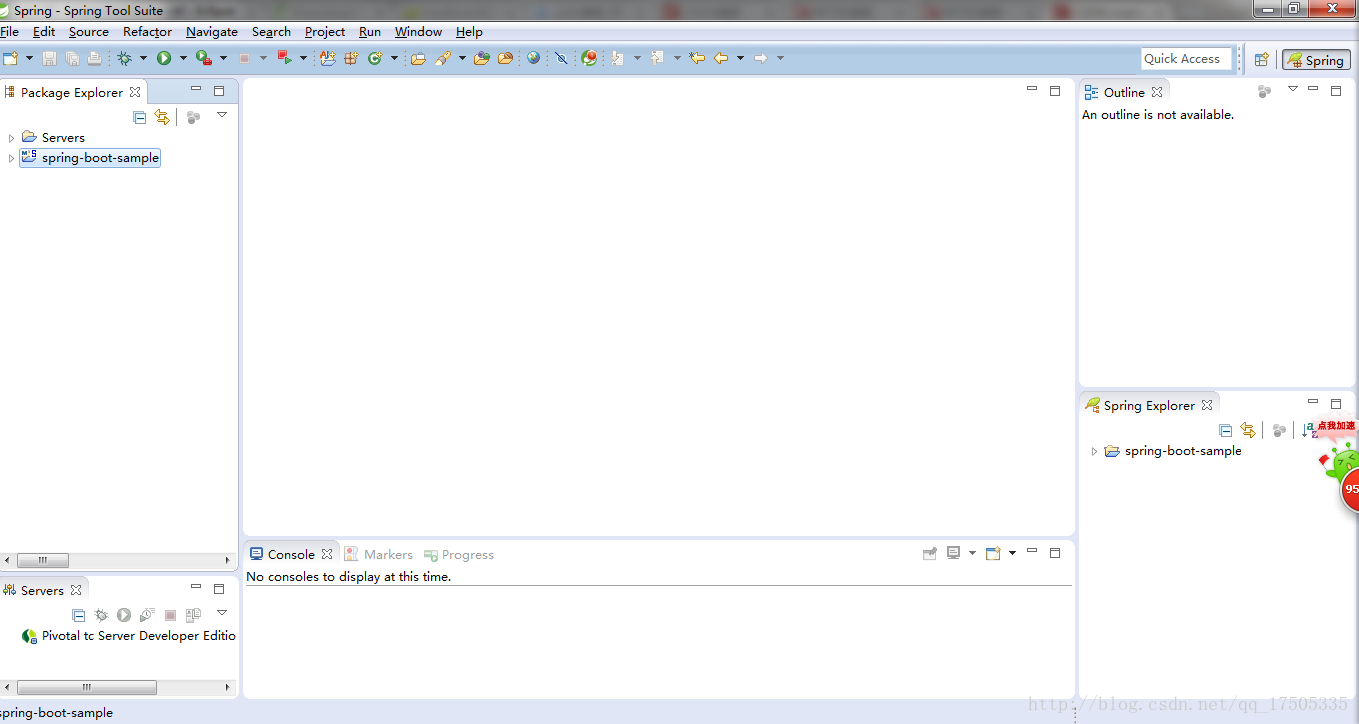Open the dropdown arrow next to New icon
The height and width of the screenshot is (724, 1359).
(x=30, y=58)
